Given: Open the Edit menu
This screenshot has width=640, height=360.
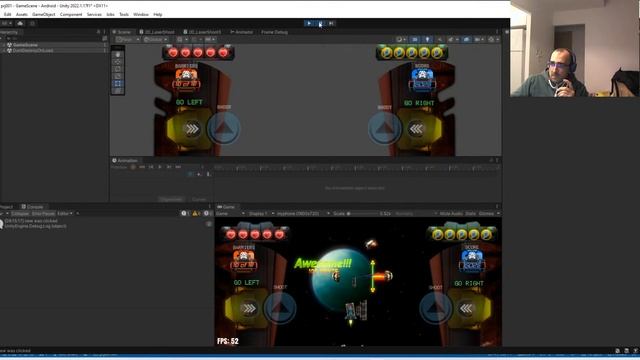Looking at the screenshot, I should pyautogui.click(x=7, y=14).
